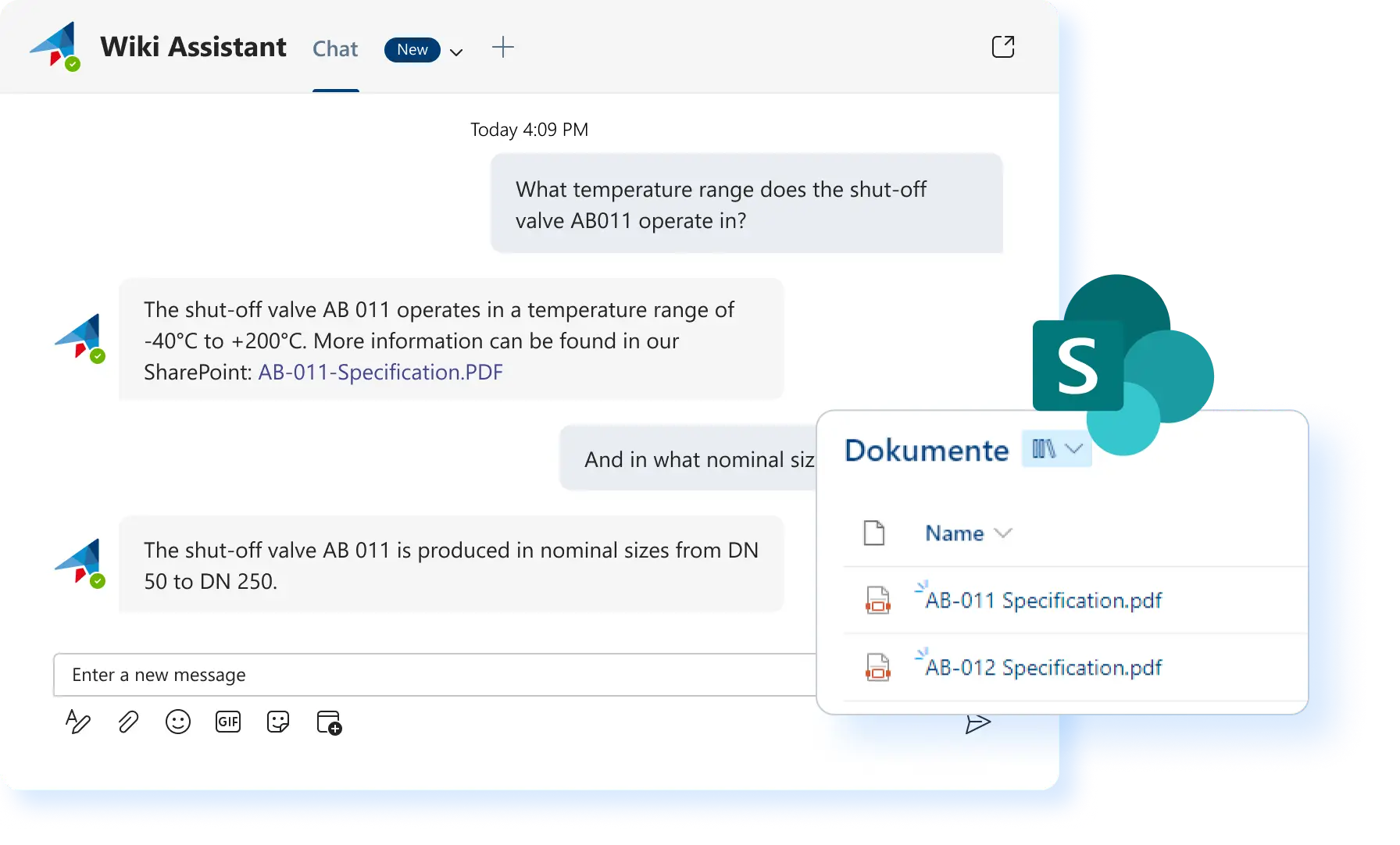The width and height of the screenshot is (1400, 845).
Task: Open the emoji picker smiley icon
Action: pos(178,722)
